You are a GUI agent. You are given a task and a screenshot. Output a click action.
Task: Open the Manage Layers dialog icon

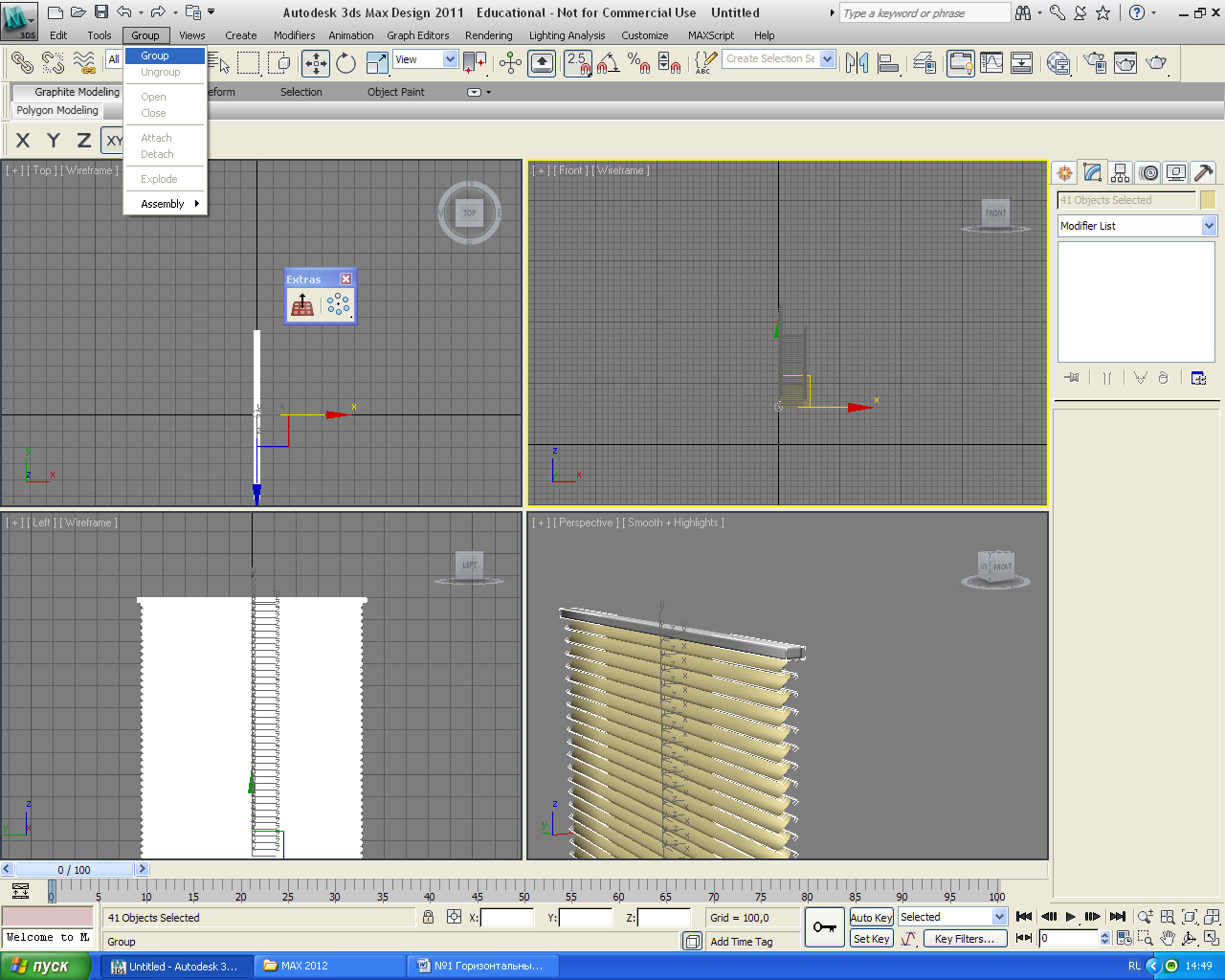tap(924, 63)
